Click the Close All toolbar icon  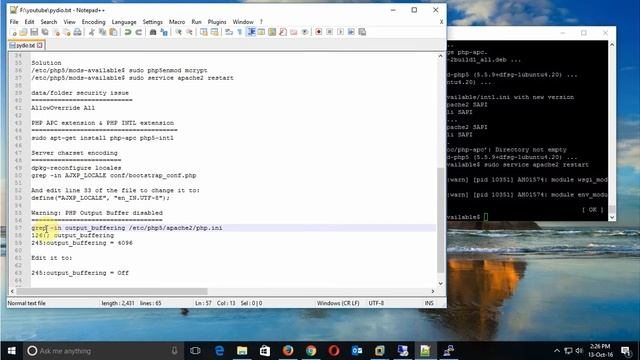click(67, 32)
